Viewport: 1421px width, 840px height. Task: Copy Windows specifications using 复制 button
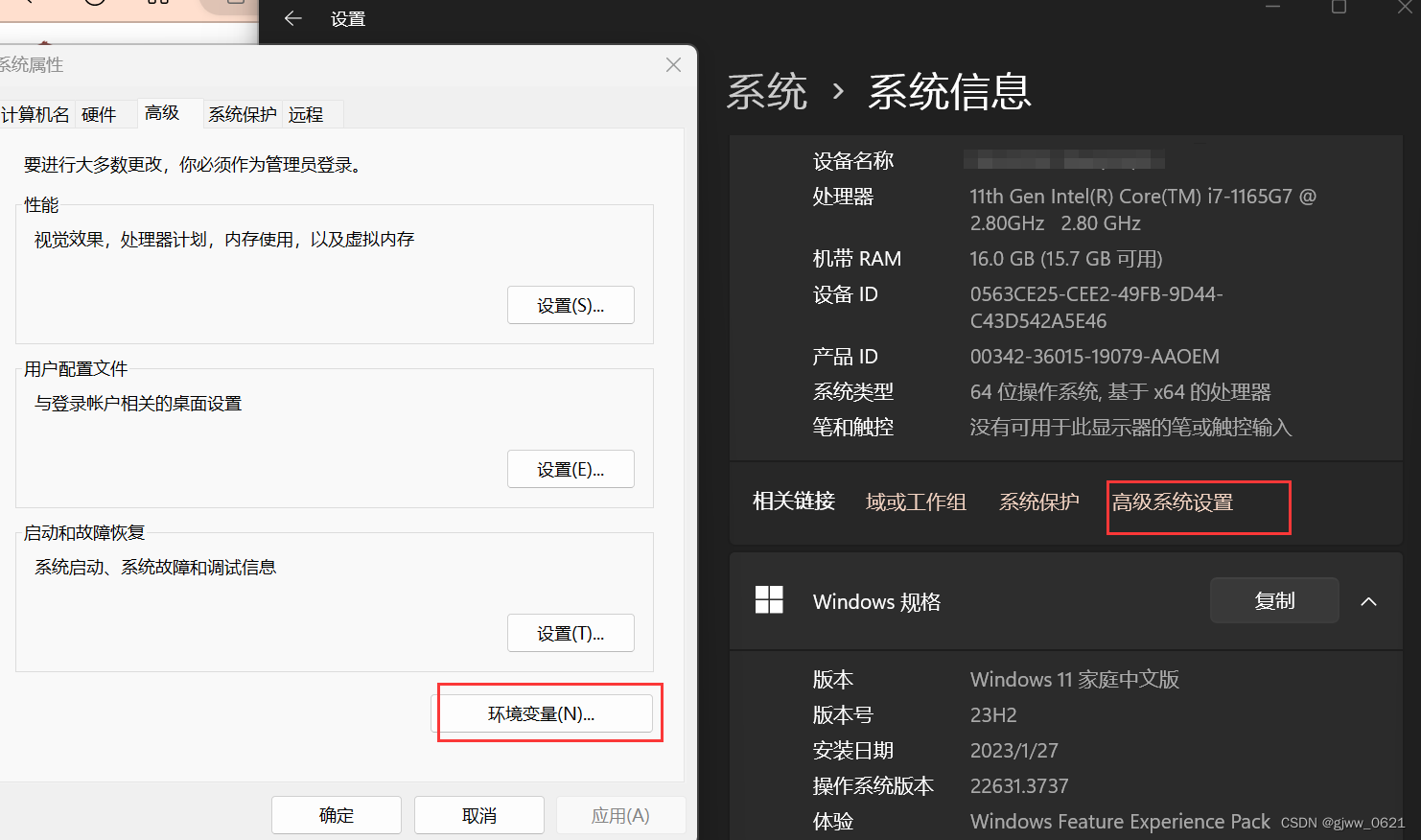(1274, 600)
